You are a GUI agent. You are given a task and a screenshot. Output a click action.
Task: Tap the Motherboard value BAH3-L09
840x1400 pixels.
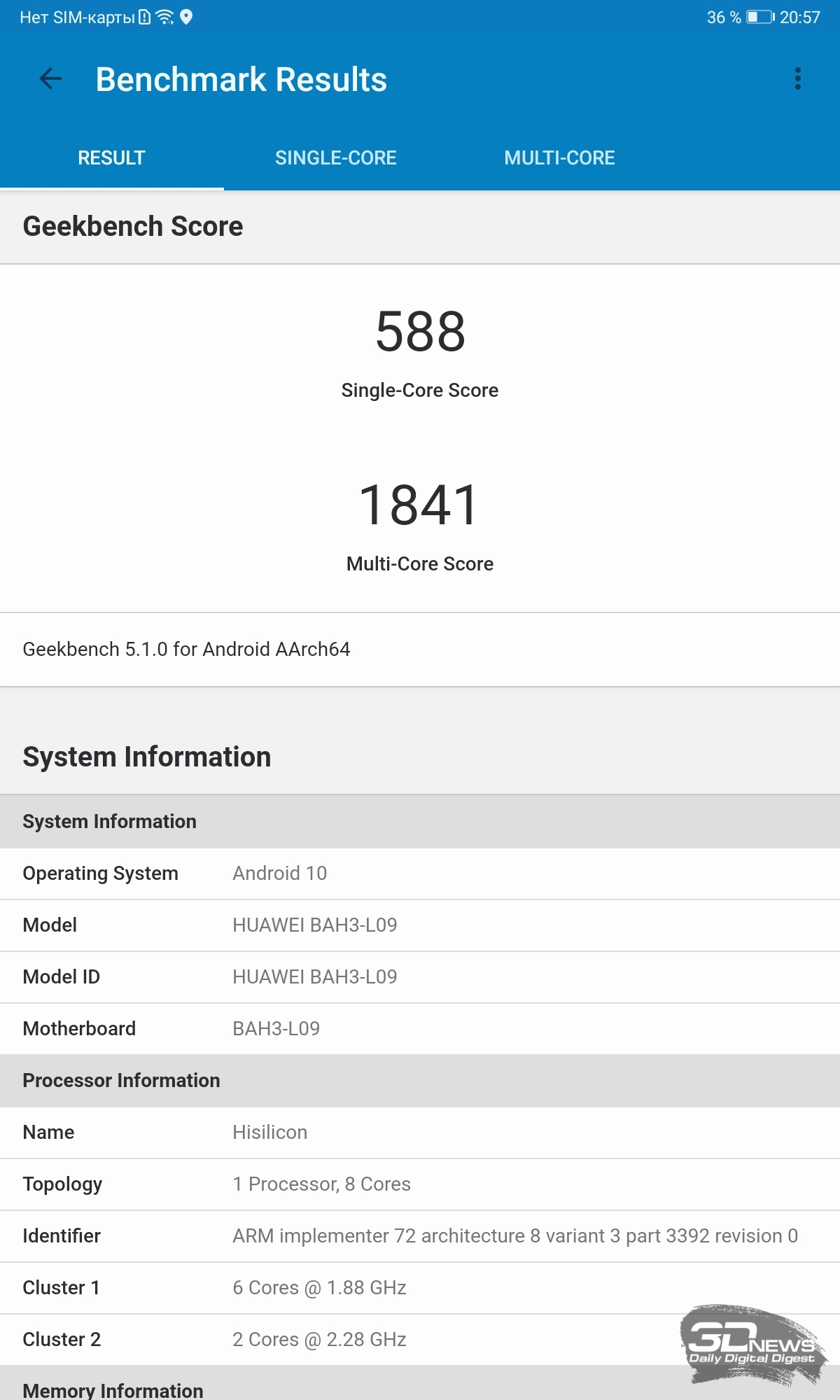pyautogui.click(x=276, y=1028)
